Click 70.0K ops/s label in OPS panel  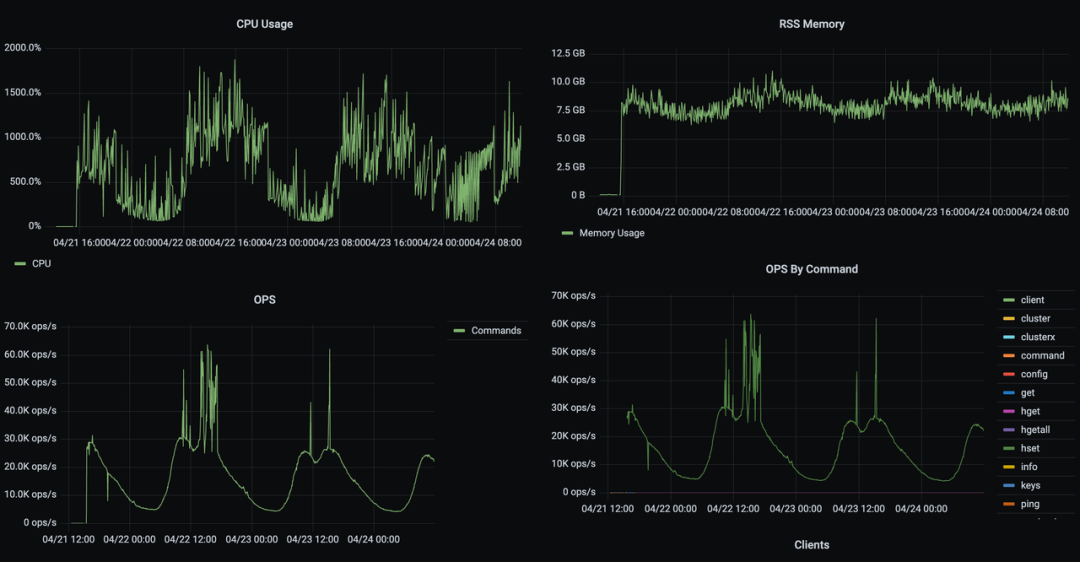(30, 326)
